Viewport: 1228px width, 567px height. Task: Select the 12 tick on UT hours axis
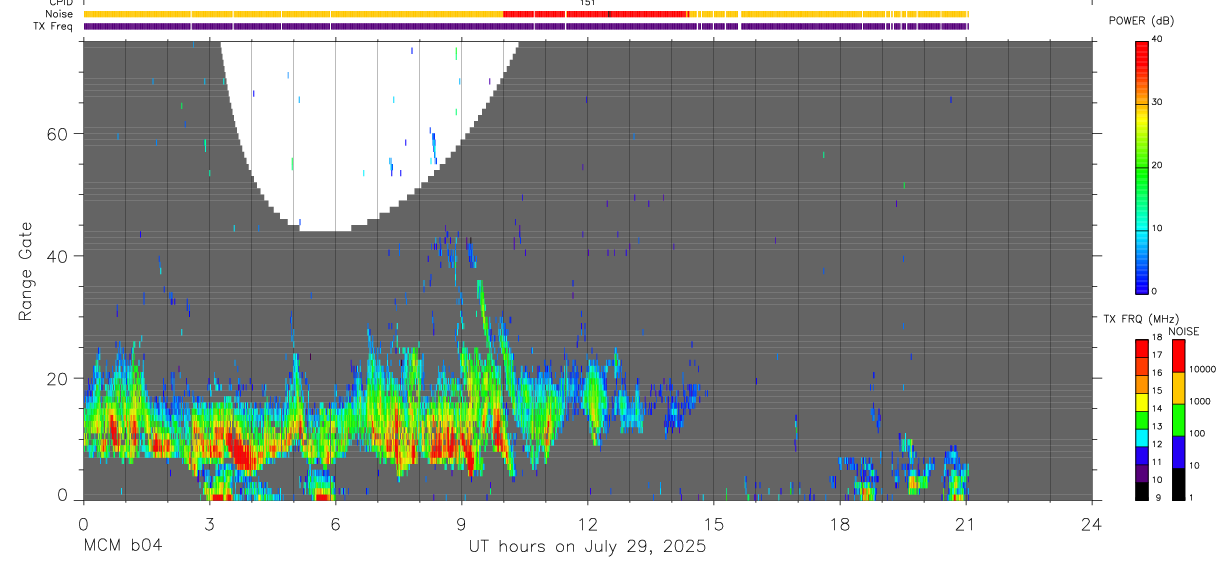coord(587,523)
